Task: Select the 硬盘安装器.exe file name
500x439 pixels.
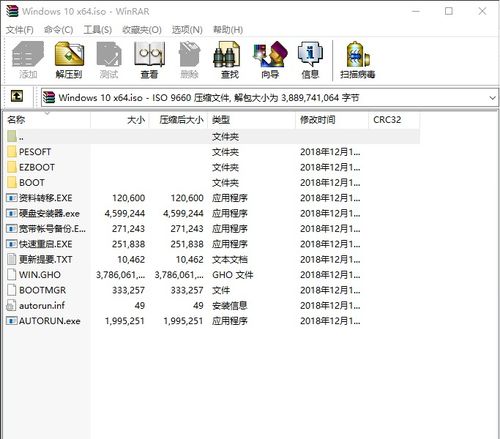Action: click(49, 213)
